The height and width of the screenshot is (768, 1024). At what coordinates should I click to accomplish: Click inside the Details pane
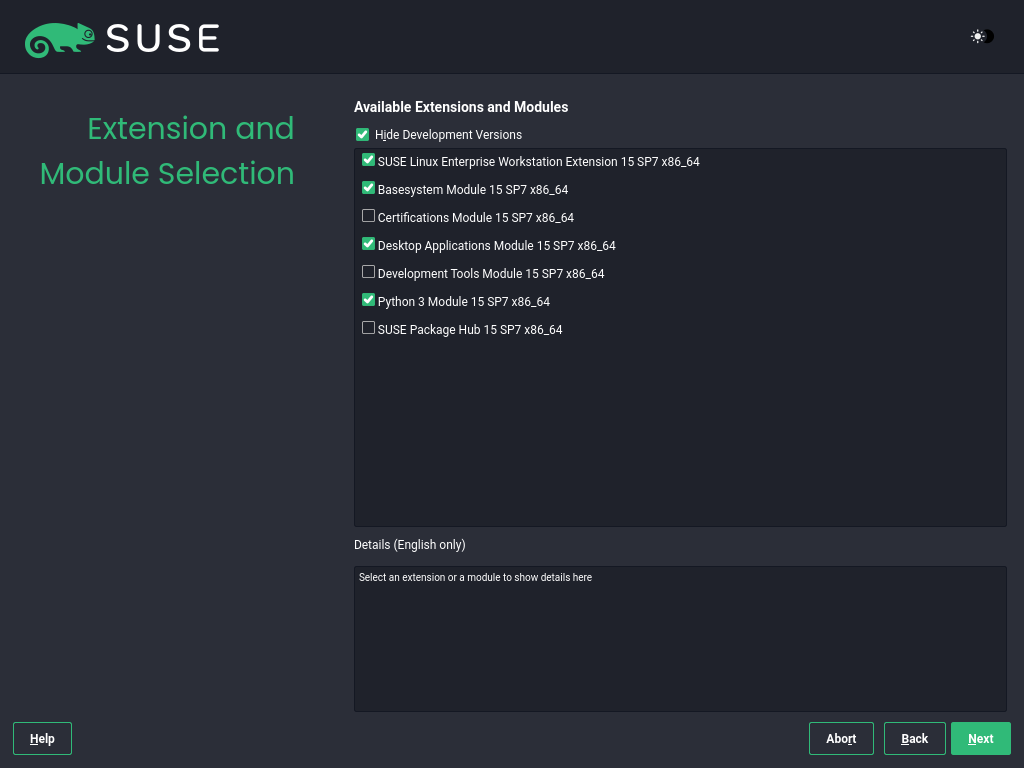[x=680, y=637]
